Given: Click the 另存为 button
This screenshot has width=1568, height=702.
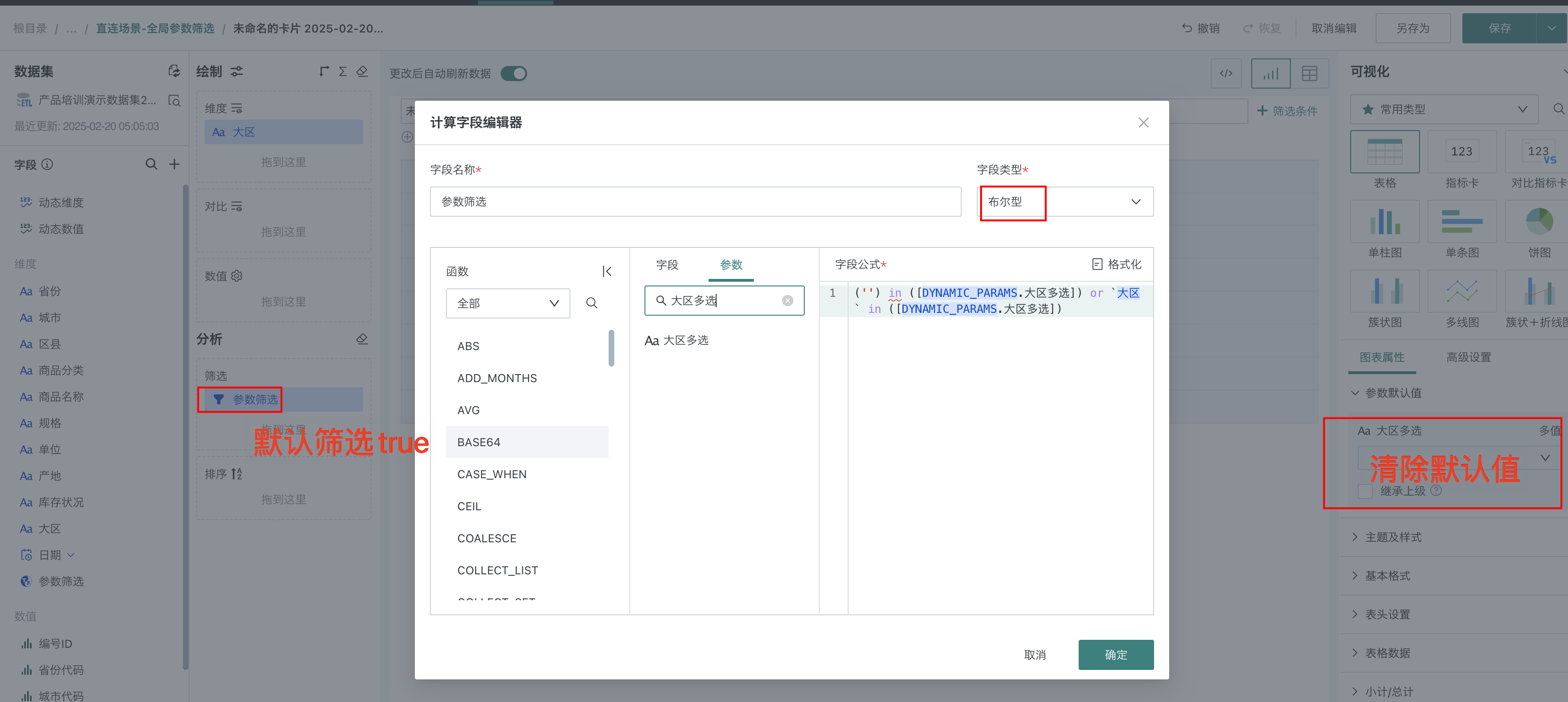Looking at the screenshot, I should [1412, 28].
